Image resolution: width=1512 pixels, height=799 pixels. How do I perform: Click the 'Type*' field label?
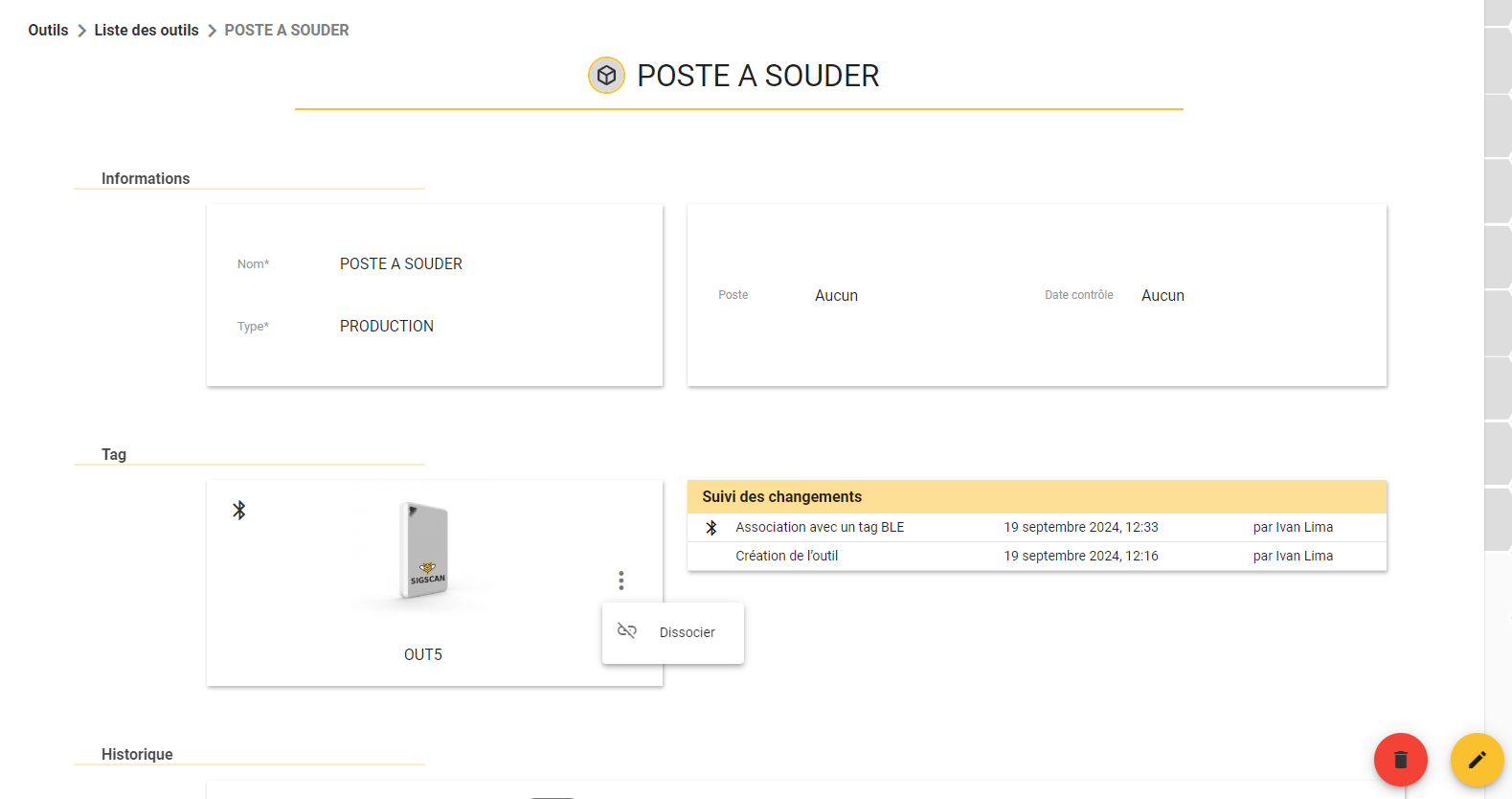pyautogui.click(x=253, y=327)
